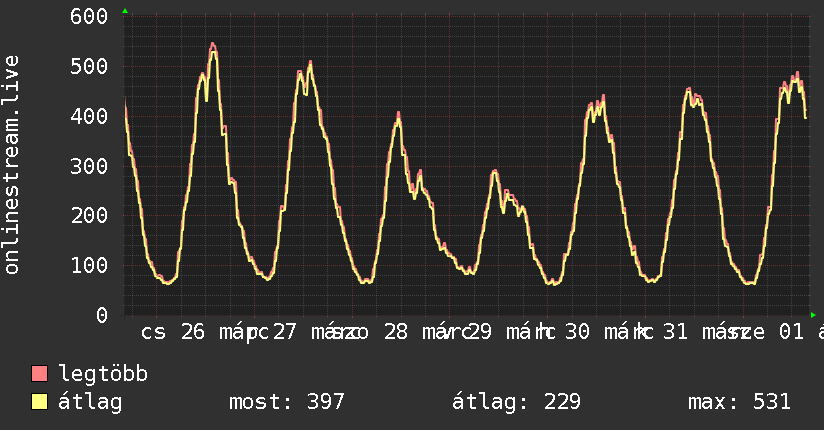The image size is (824, 430).
Task: Click the yellow átlag legend color swatch
Action: point(39,402)
